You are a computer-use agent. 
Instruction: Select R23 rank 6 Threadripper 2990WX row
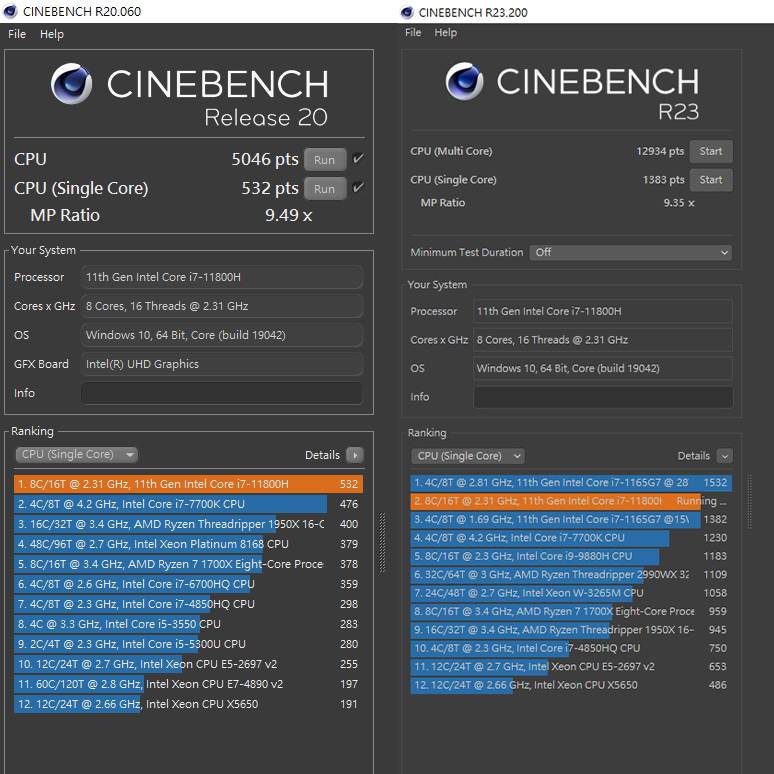tap(571, 575)
